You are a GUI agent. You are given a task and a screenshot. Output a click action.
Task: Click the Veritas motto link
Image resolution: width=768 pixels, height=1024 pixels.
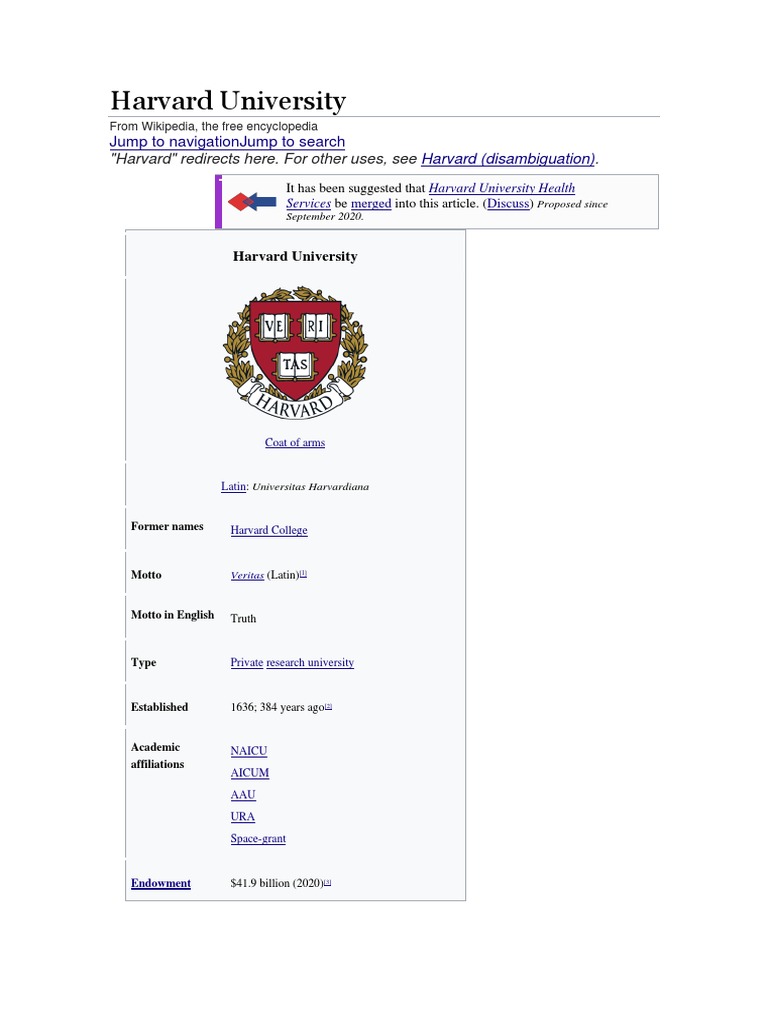(247, 575)
